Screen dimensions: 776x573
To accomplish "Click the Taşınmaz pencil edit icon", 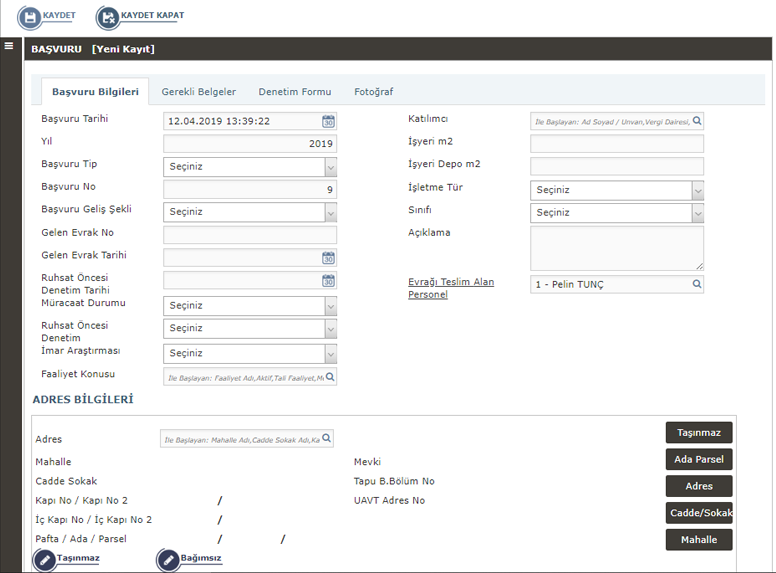I will [45, 559].
